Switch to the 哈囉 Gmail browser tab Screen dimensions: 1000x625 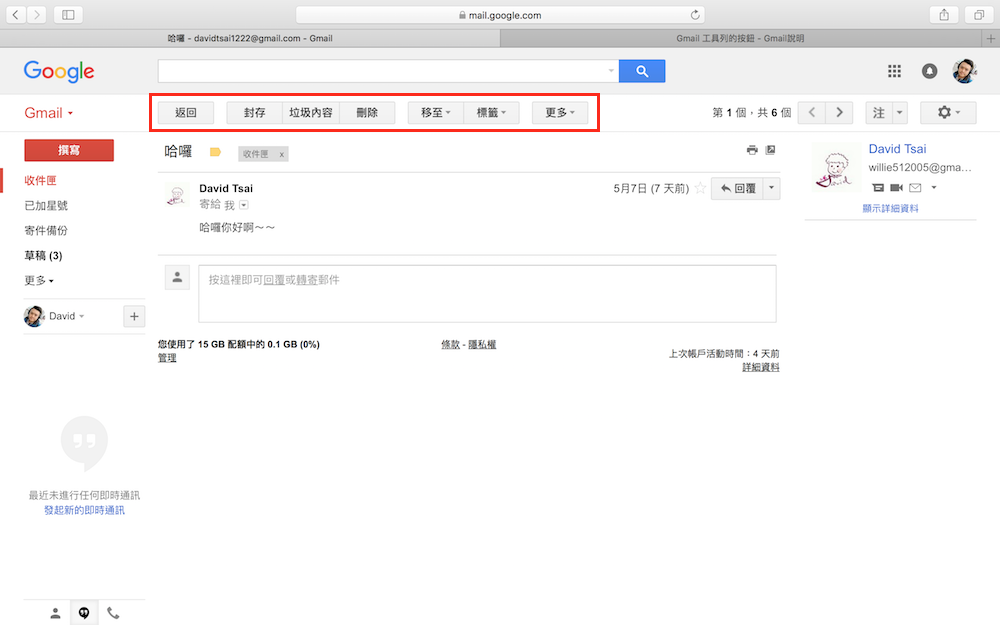pos(250,38)
